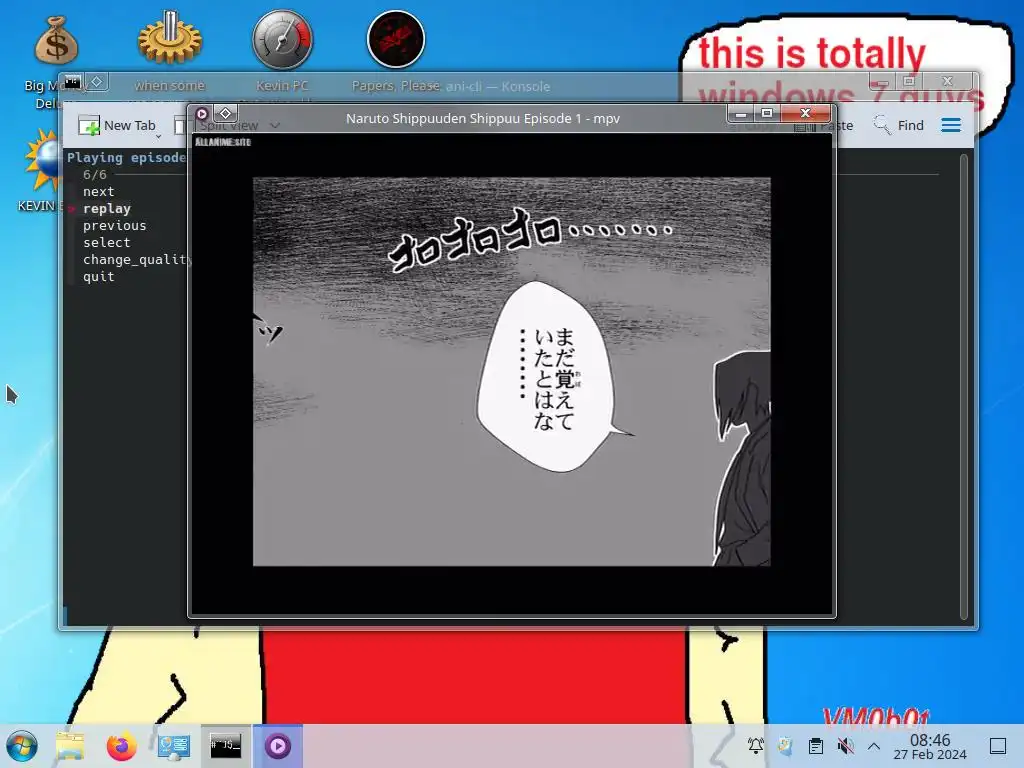The width and height of the screenshot is (1024, 768).
Task: Maximize the mpv window
Action: (x=767, y=114)
